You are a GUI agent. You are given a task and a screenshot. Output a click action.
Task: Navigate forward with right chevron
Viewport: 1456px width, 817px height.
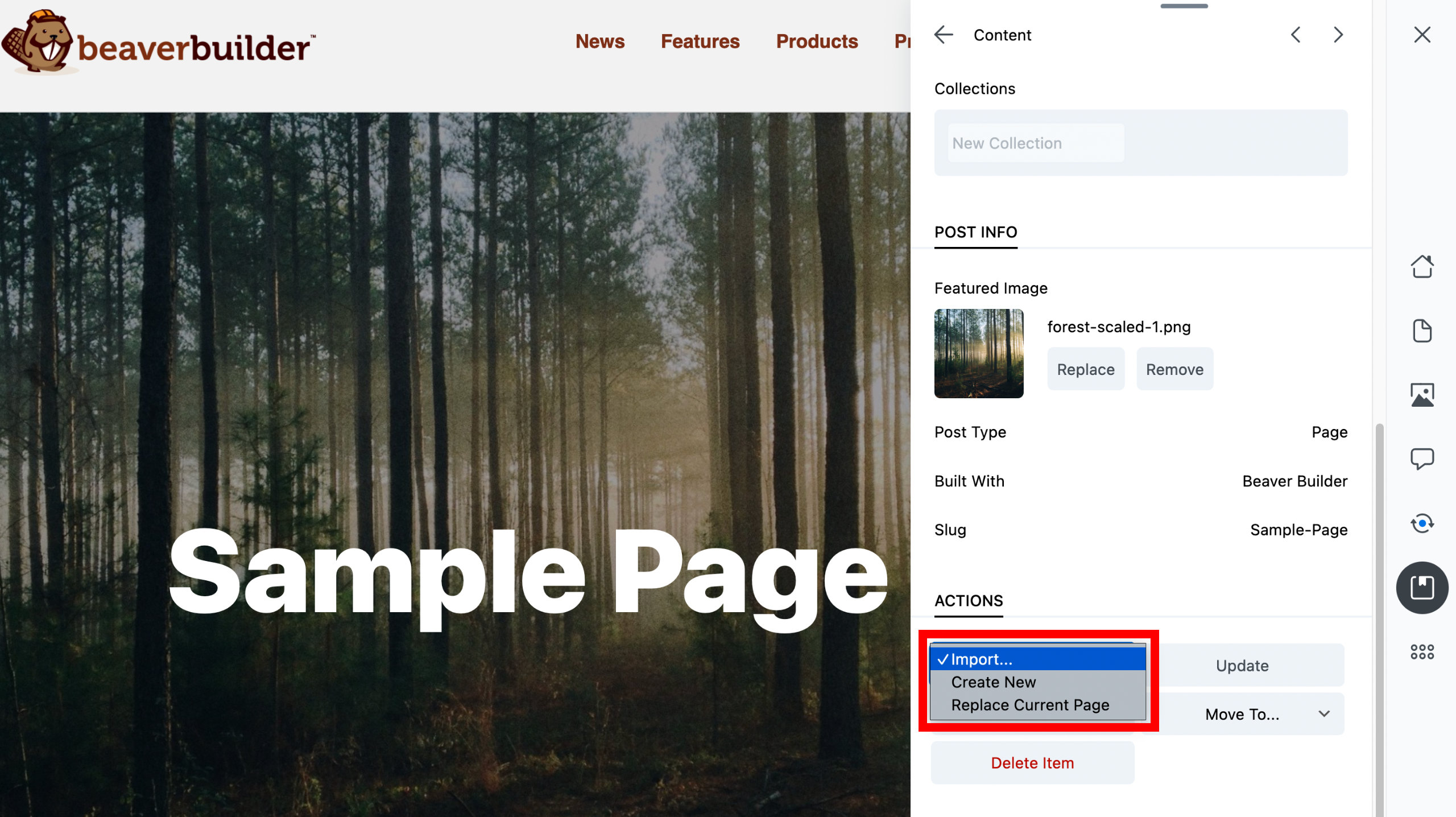click(1337, 35)
